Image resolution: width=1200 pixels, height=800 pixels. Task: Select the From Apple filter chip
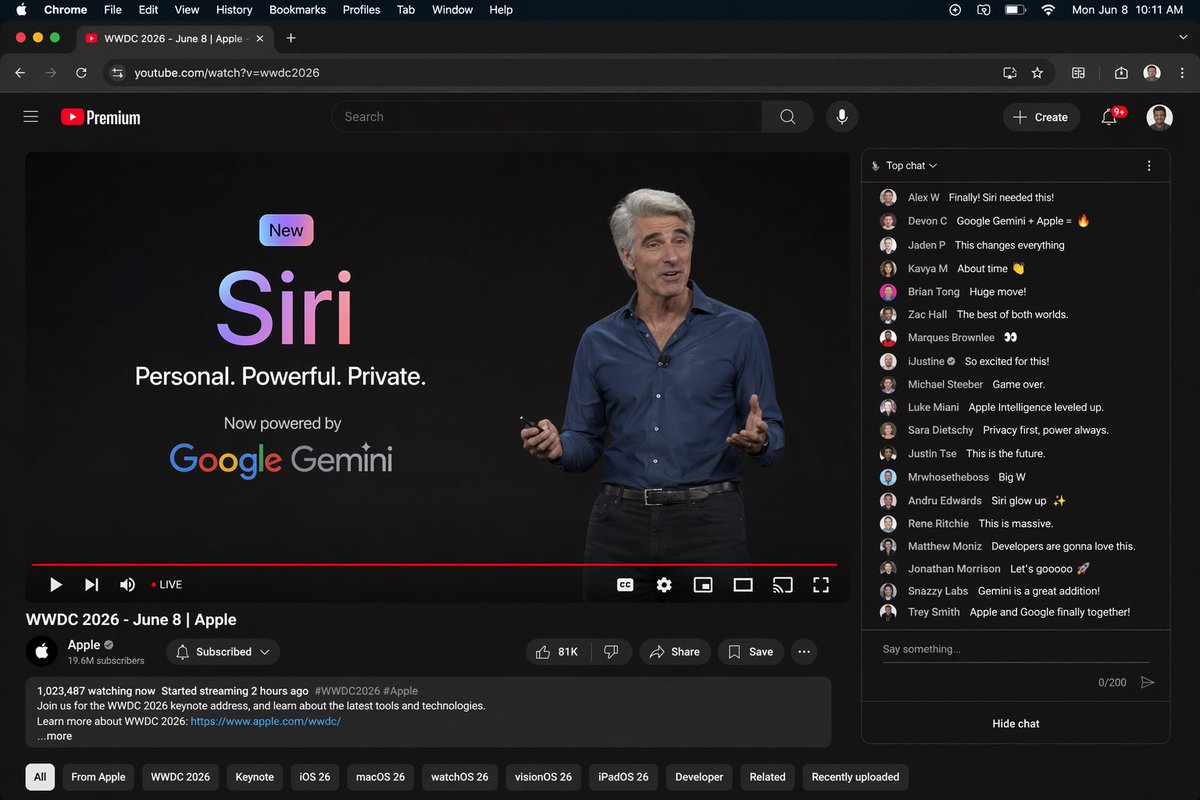coord(98,777)
